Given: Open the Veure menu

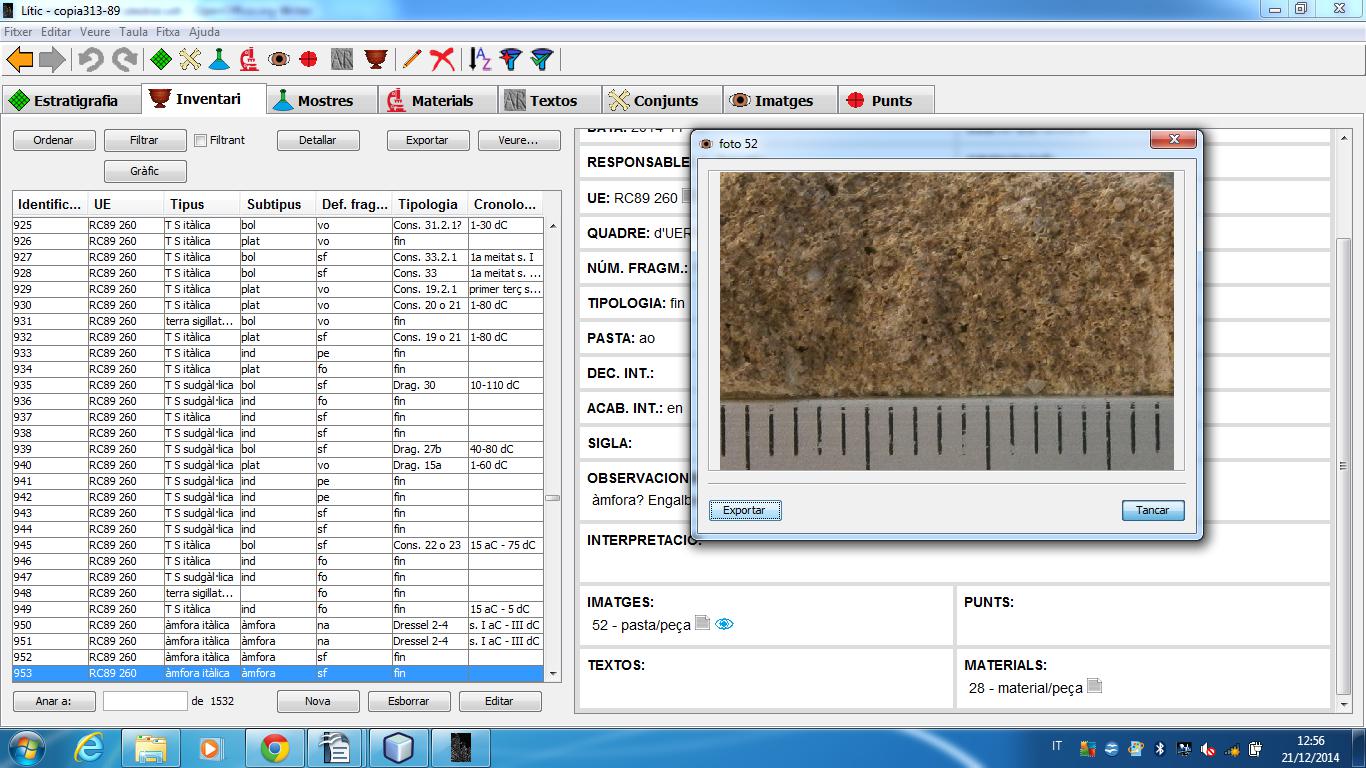Looking at the screenshot, I should point(95,32).
